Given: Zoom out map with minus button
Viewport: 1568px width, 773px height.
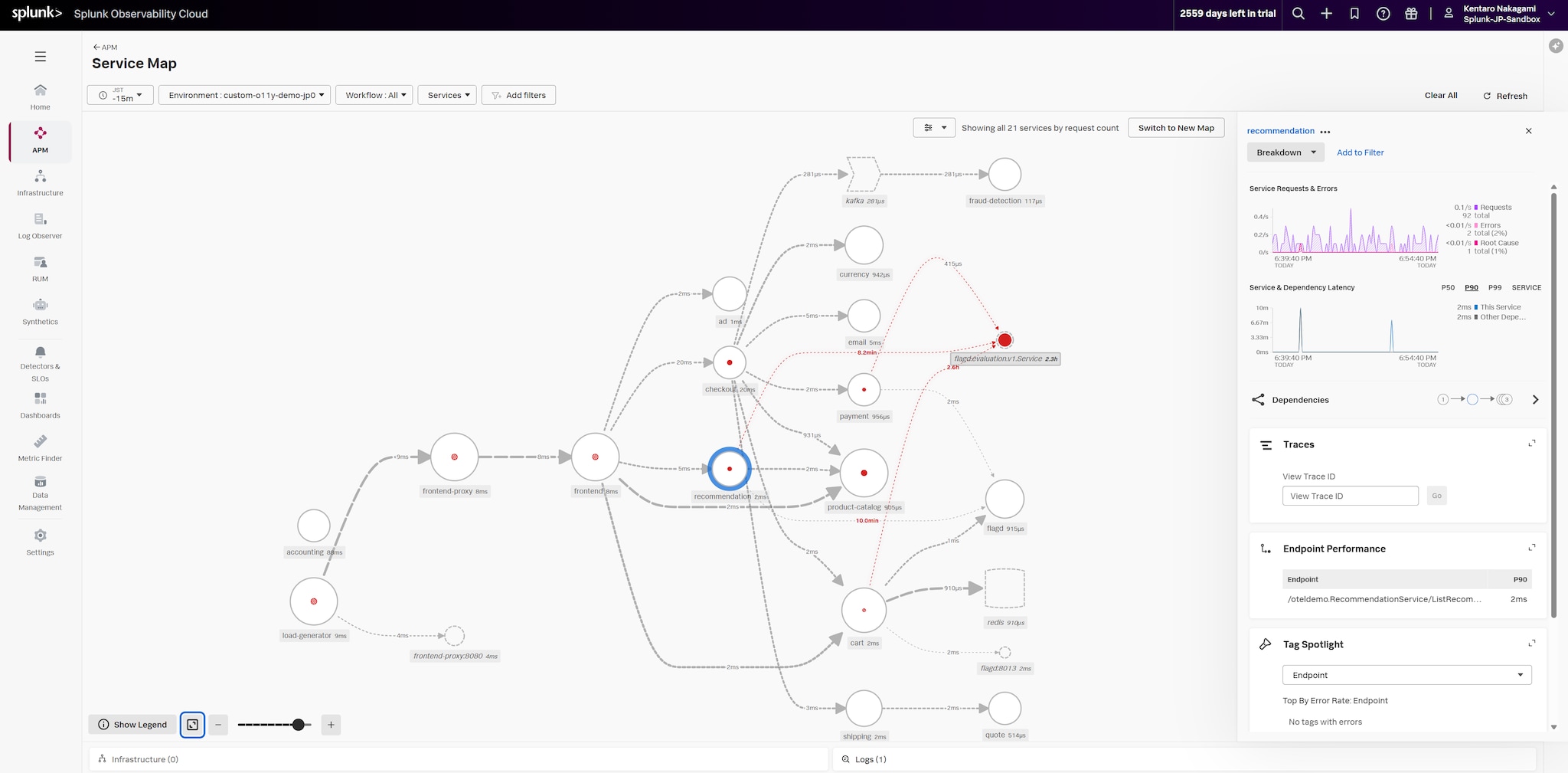Looking at the screenshot, I should (x=218, y=725).
